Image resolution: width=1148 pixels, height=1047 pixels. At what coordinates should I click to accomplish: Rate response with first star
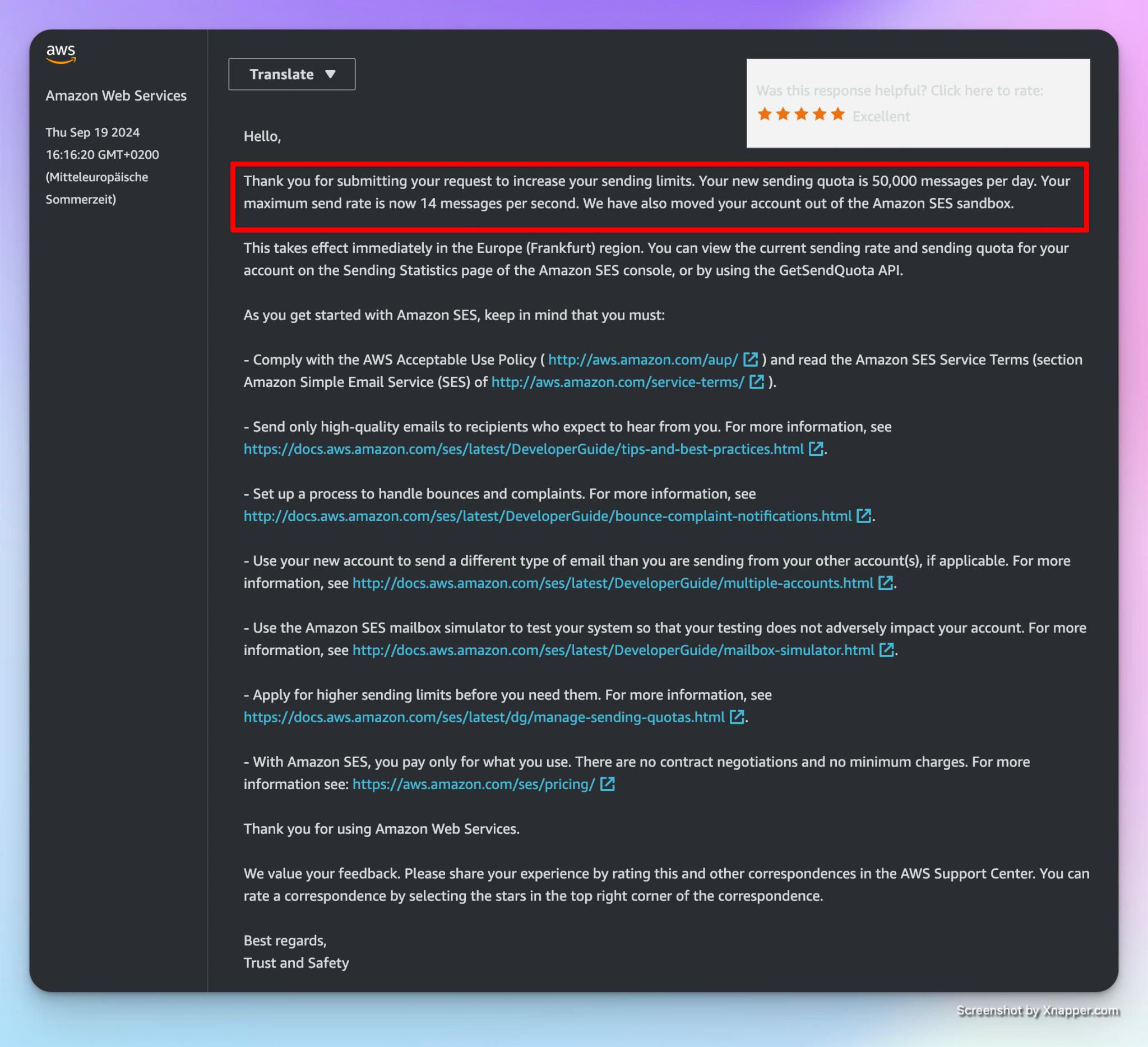[x=765, y=114]
